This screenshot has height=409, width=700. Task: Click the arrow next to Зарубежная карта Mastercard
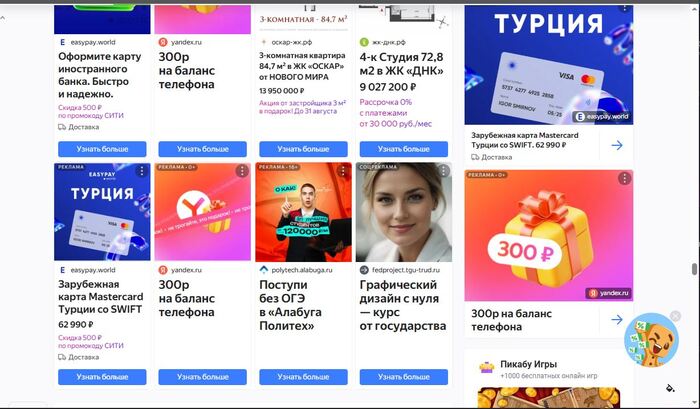pyautogui.click(x=617, y=145)
